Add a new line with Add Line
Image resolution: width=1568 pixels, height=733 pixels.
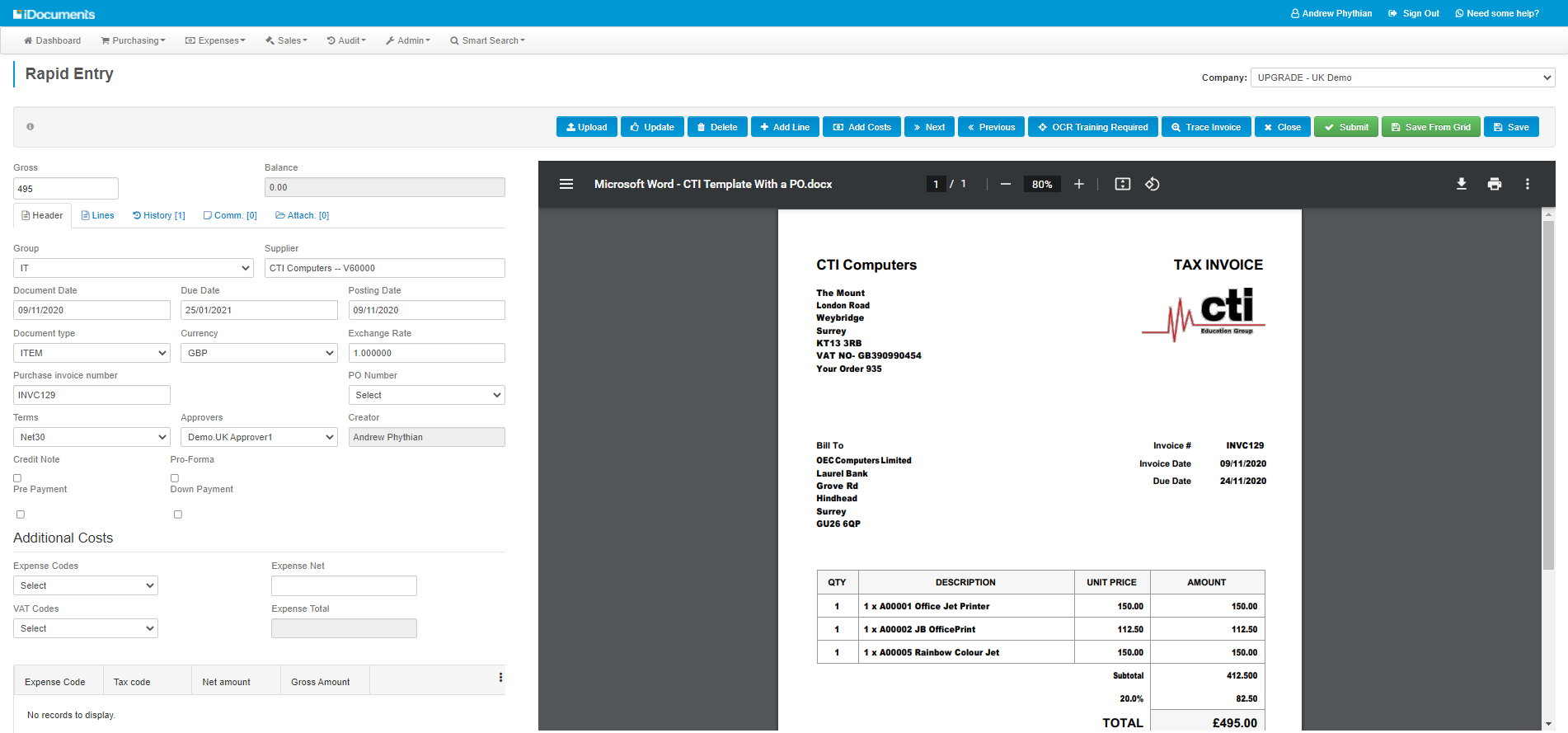(785, 127)
